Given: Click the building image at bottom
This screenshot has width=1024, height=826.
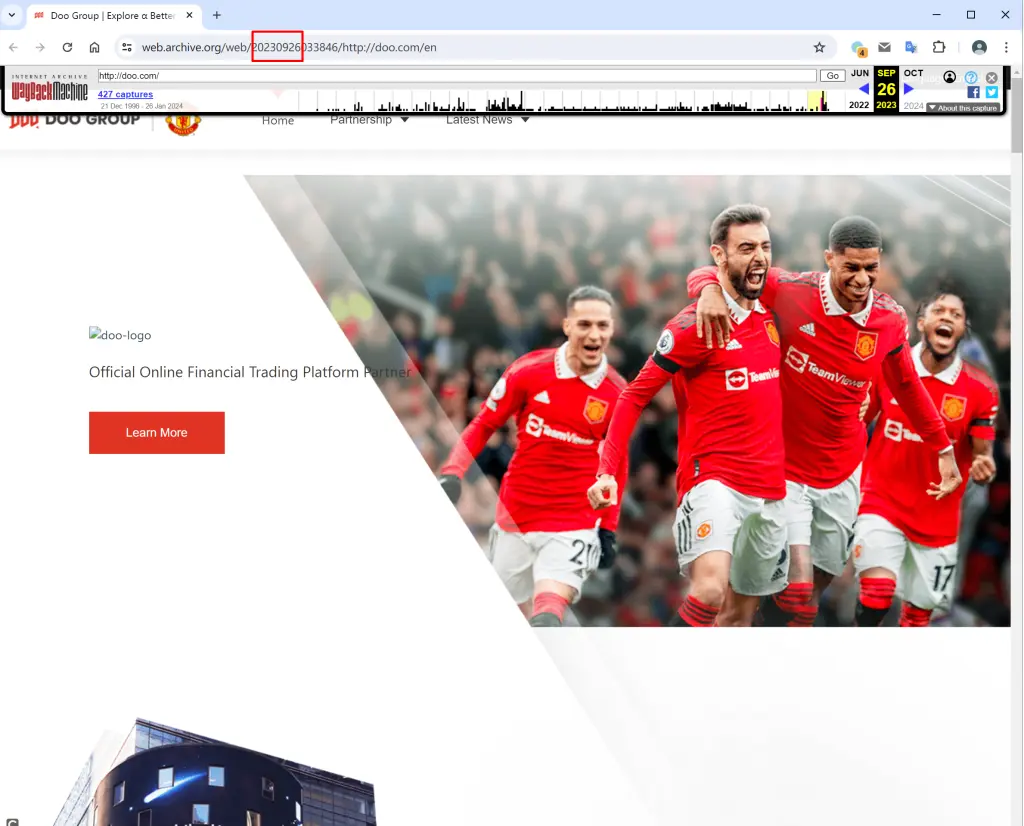Looking at the screenshot, I should pyautogui.click(x=216, y=772).
